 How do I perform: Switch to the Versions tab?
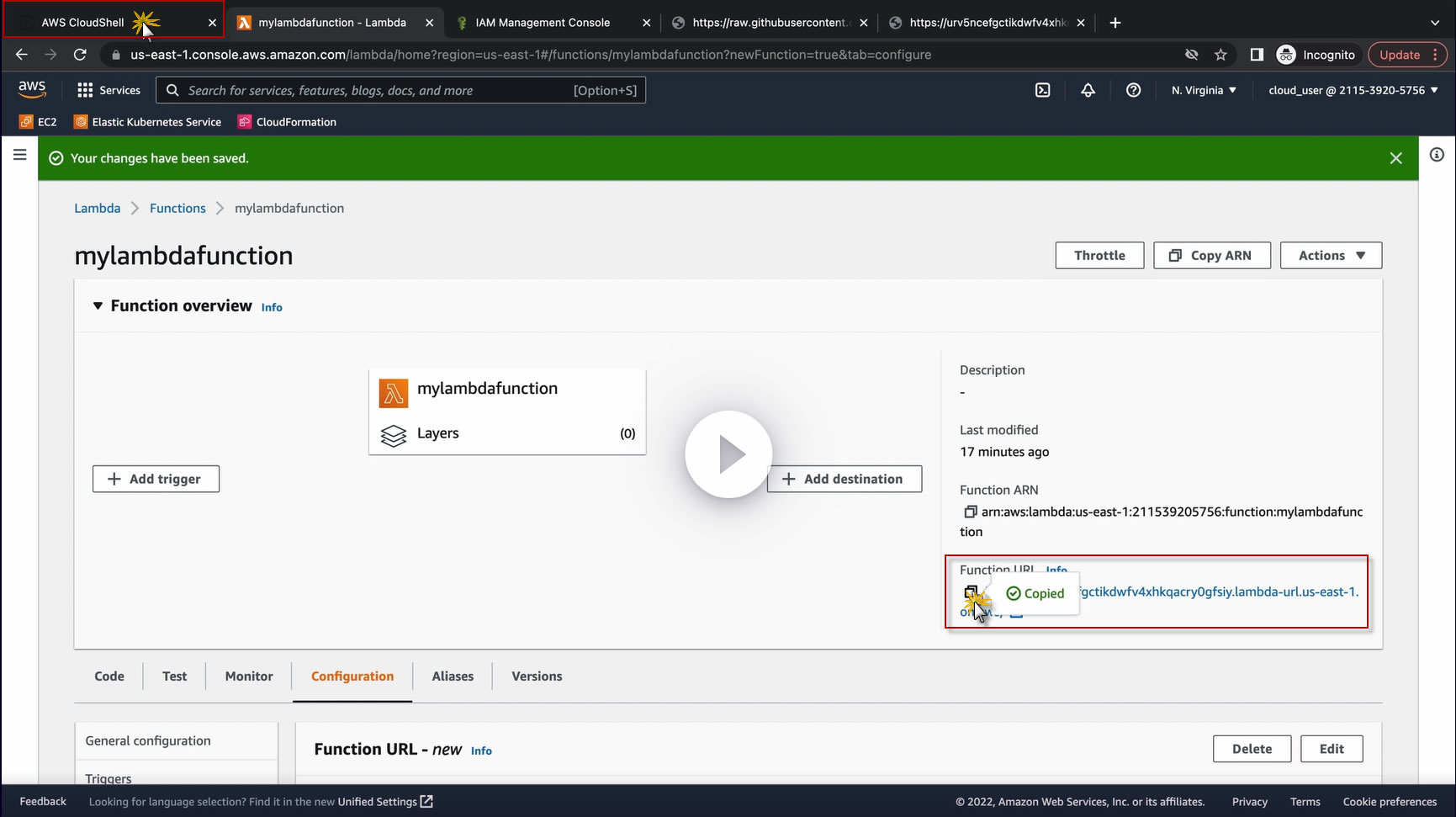pyautogui.click(x=537, y=676)
